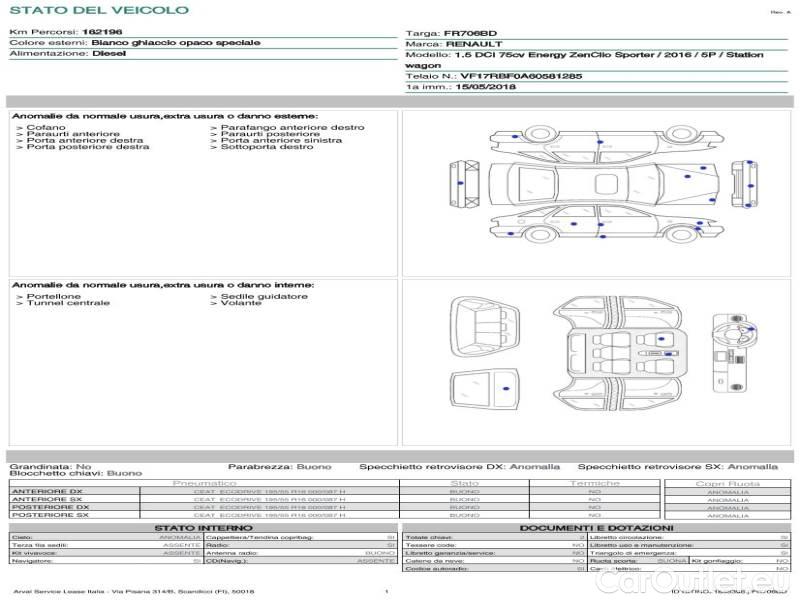
Task: Open the trunk interior diagram
Action: pos(485,327)
